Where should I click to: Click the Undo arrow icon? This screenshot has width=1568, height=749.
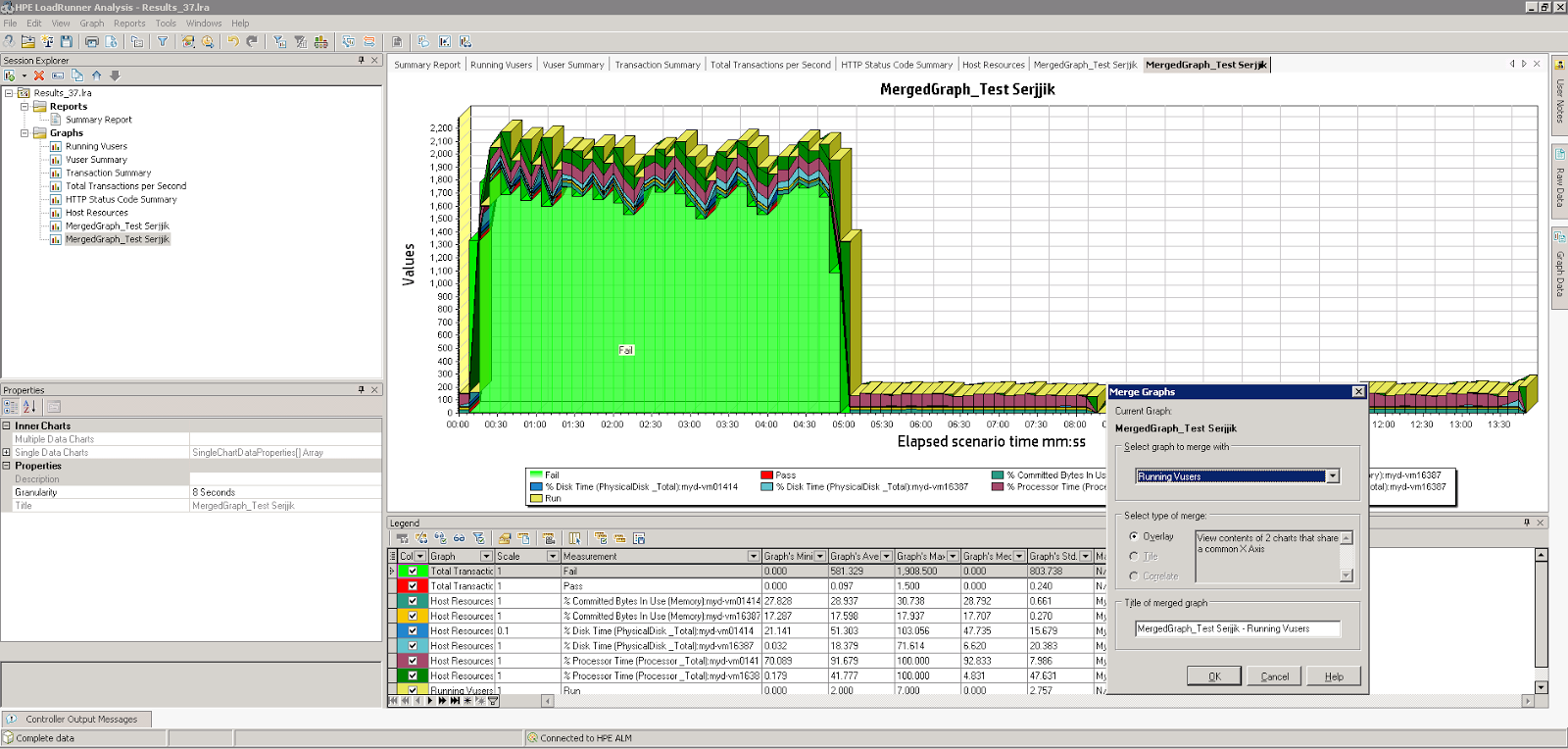tap(233, 41)
